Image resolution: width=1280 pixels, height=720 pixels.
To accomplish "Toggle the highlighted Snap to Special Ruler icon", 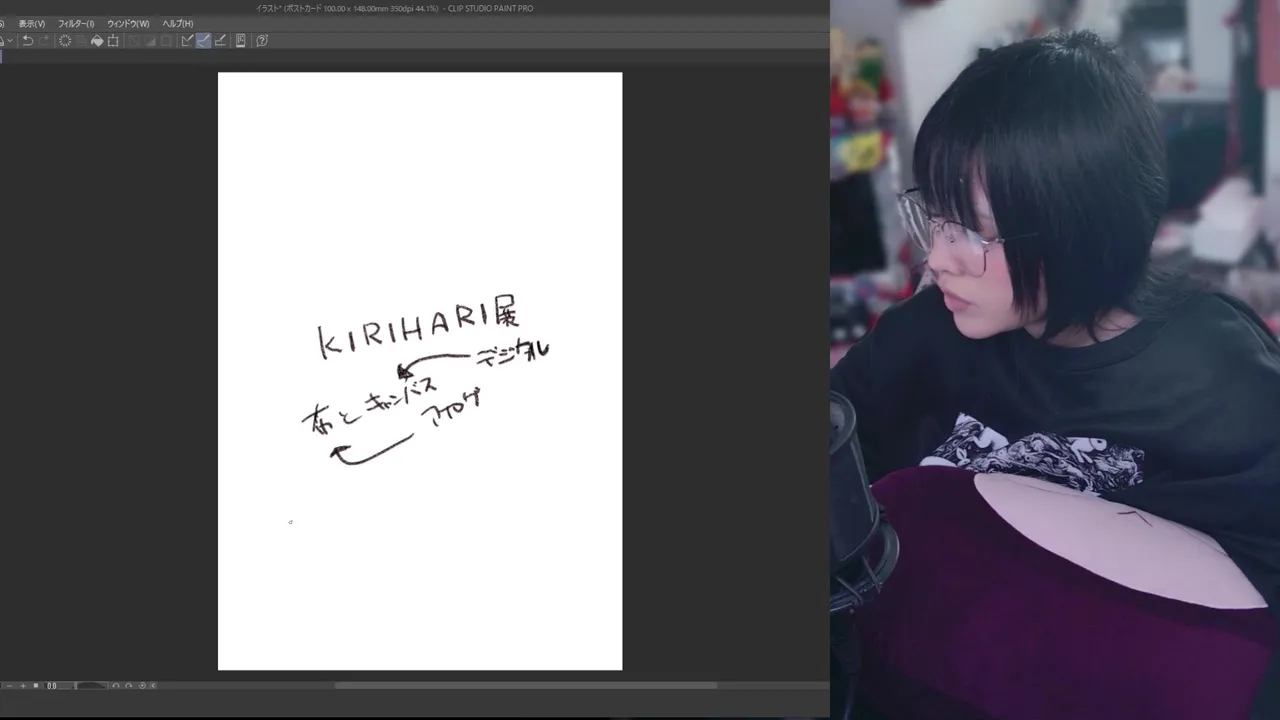I will point(203,41).
